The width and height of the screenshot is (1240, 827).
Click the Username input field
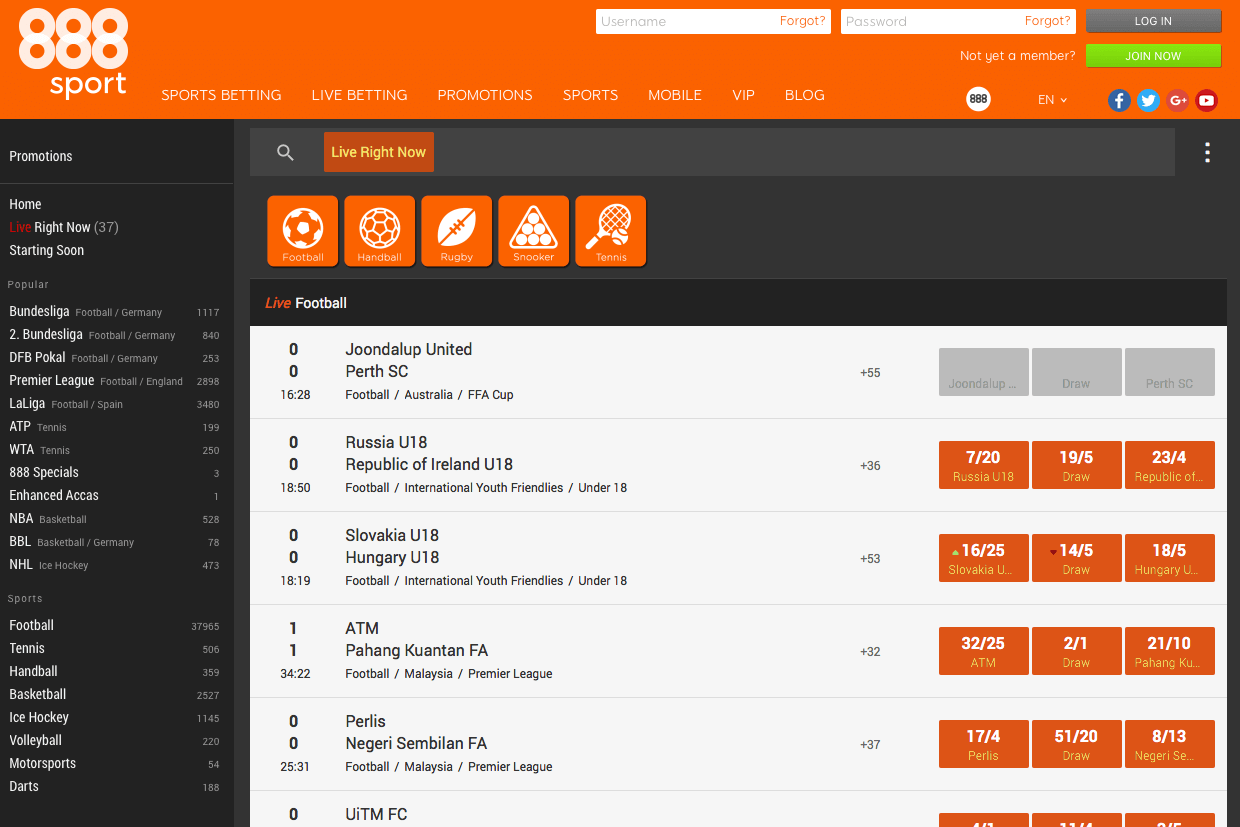[x=686, y=21]
